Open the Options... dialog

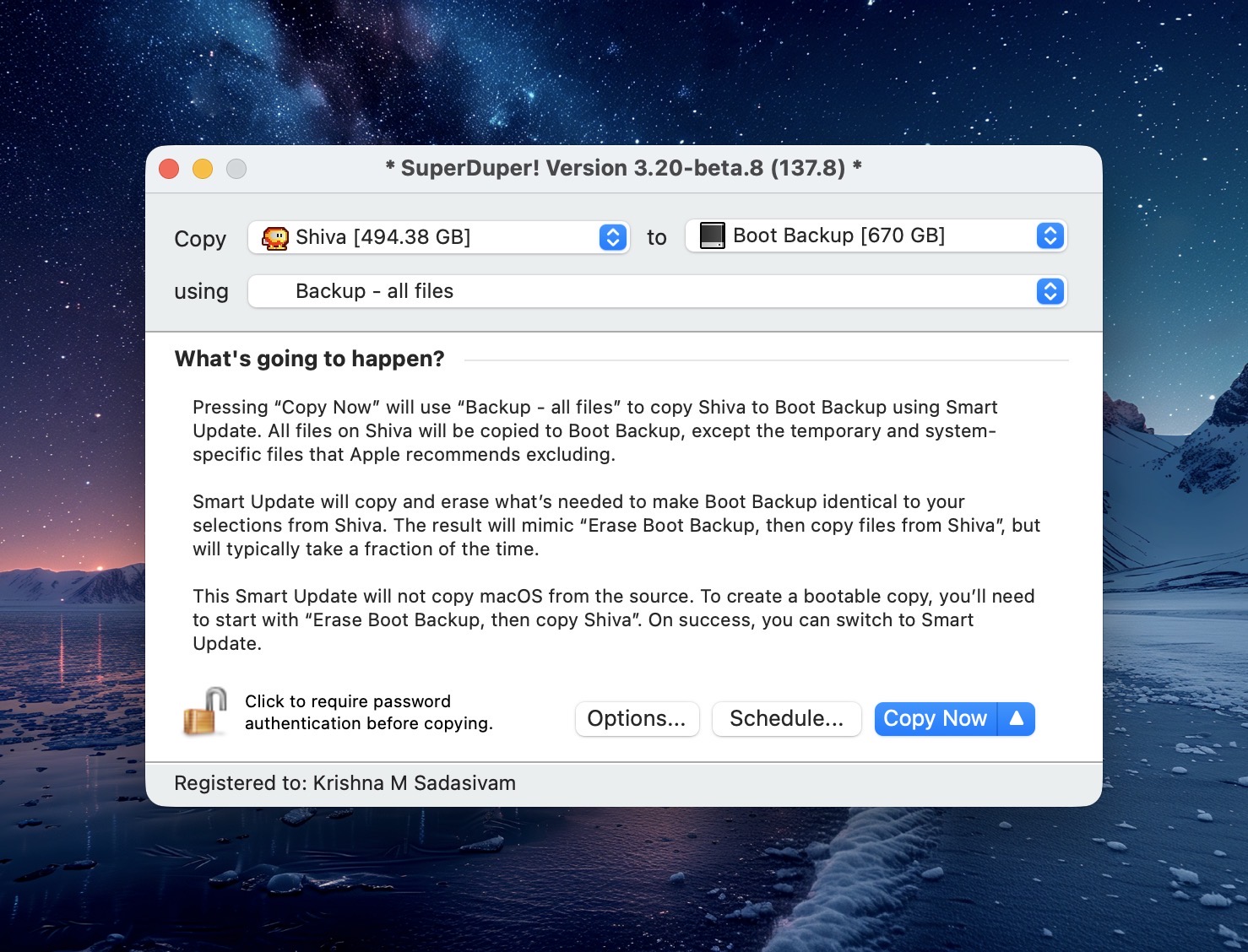[x=637, y=719]
